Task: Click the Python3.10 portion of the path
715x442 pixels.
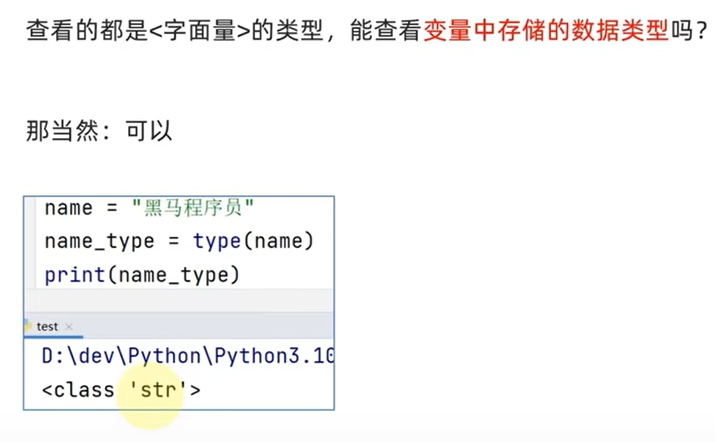Action: coord(274,356)
